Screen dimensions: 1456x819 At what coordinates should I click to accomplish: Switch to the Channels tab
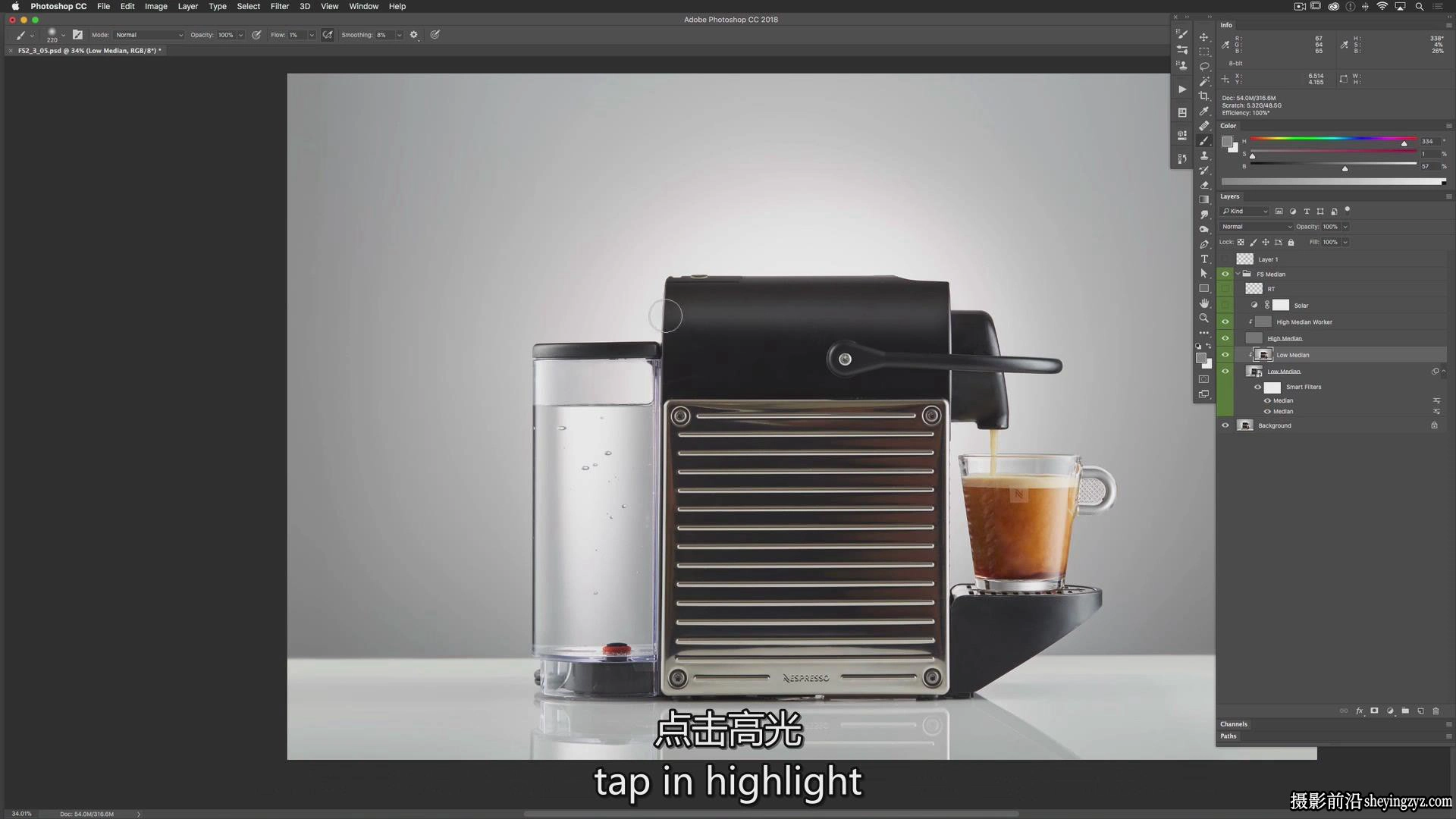1234,724
